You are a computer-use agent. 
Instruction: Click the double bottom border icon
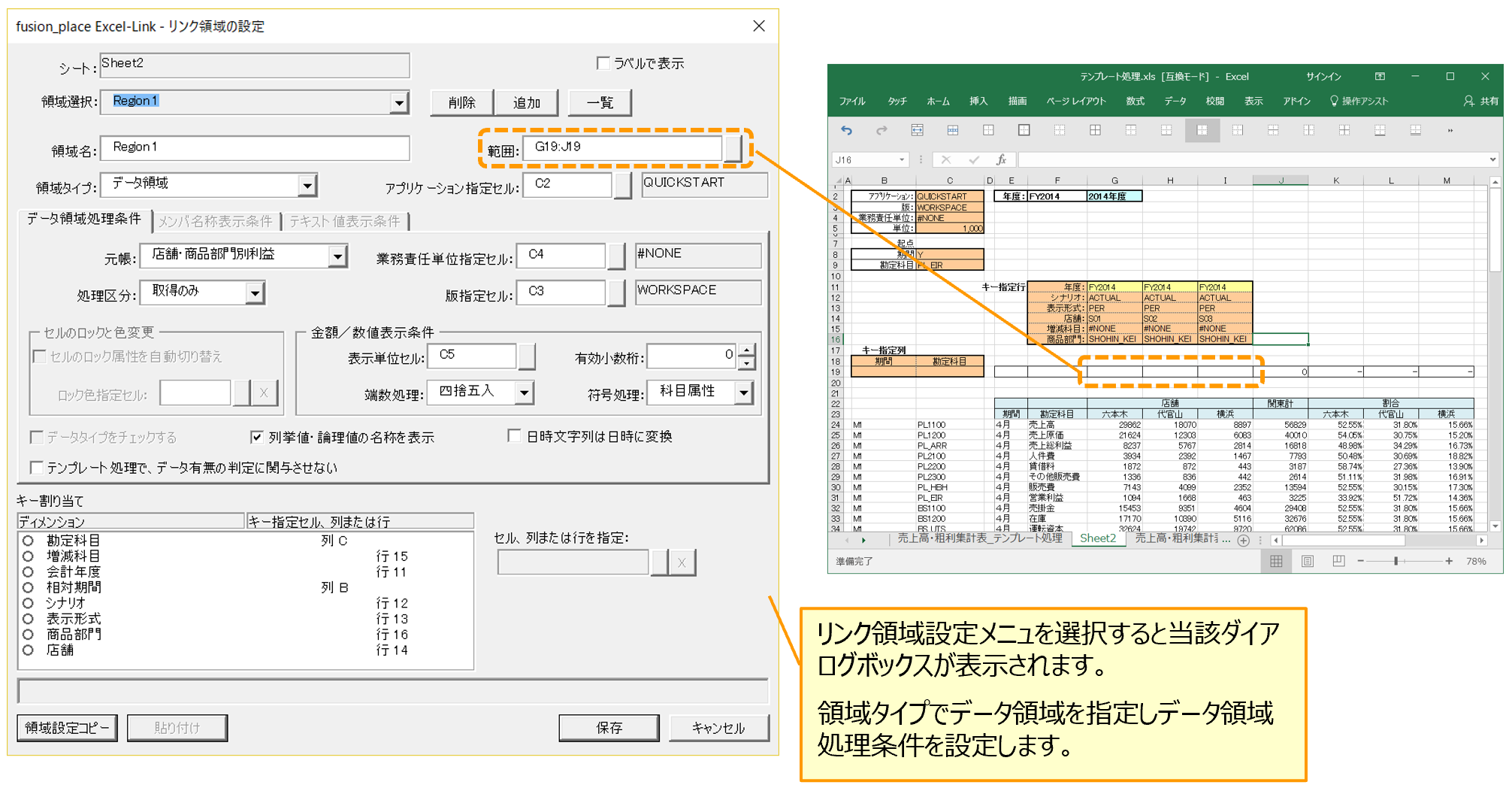pos(1416,131)
